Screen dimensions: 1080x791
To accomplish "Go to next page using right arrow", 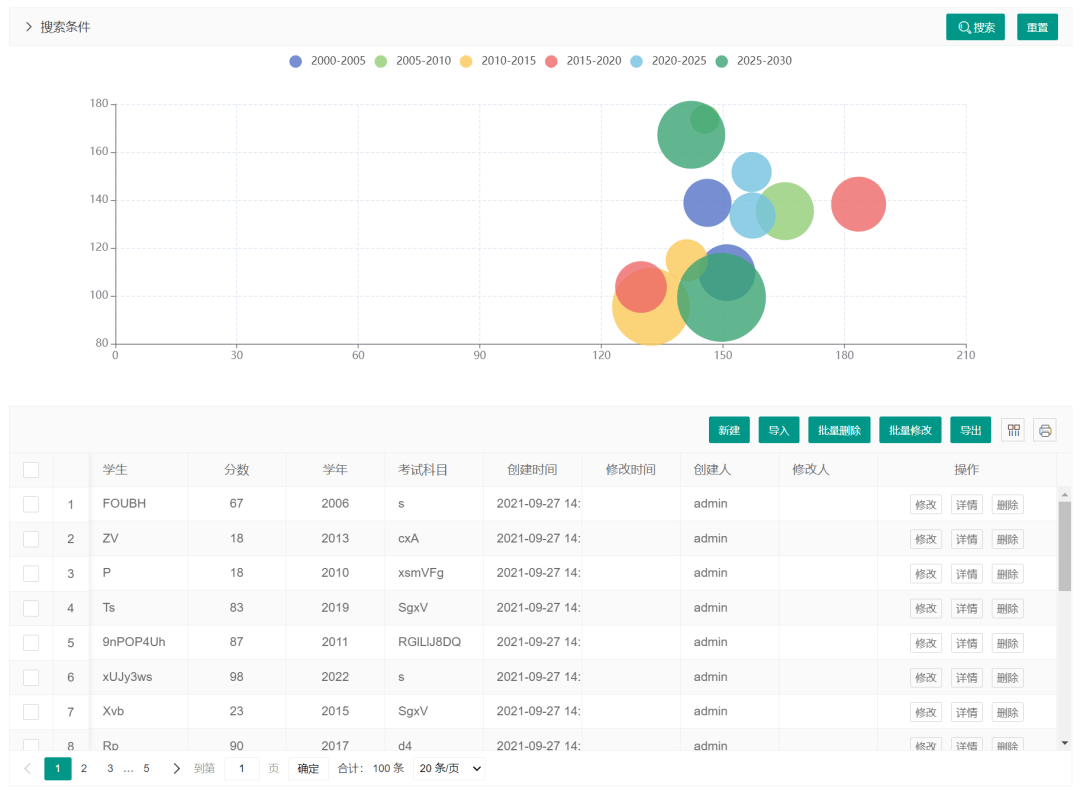I will tap(177, 768).
